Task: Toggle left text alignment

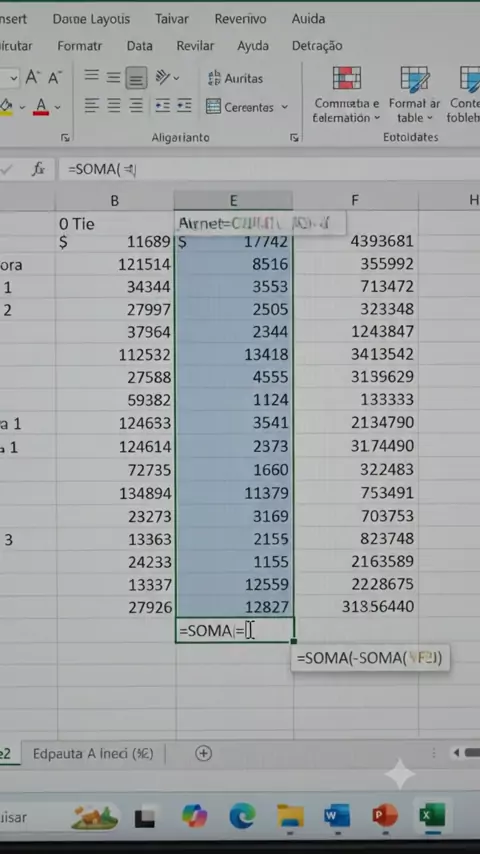Action: tap(92, 105)
